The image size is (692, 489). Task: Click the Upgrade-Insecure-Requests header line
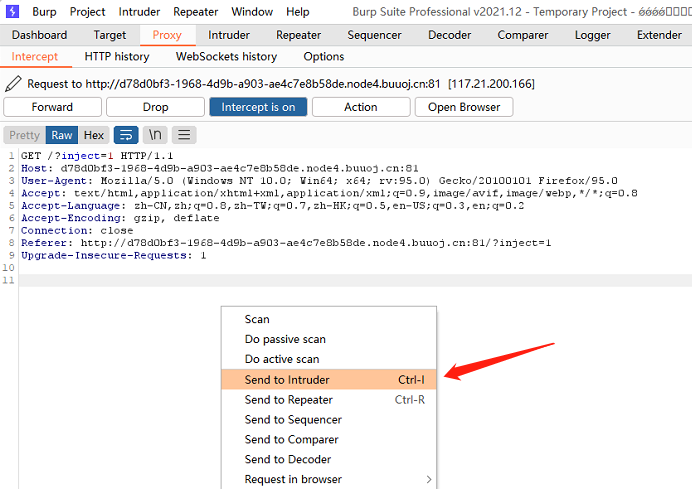pyautogui.click(x=113, y=255)
